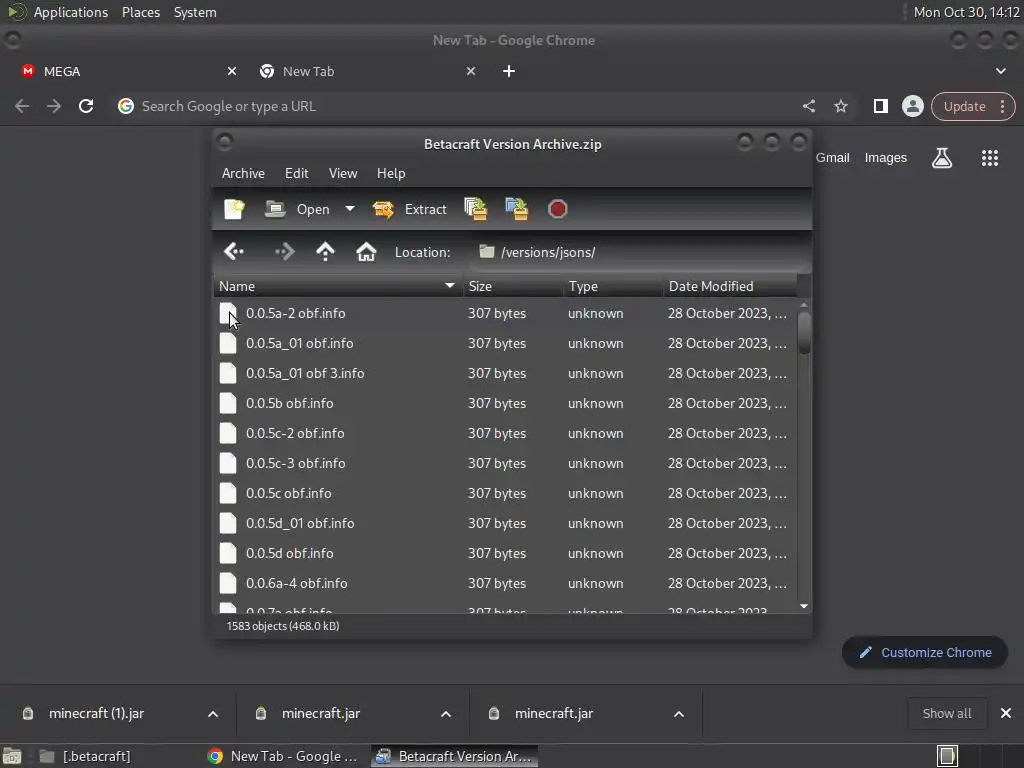The image size is (1024, 768).
Task: Sort files by Name column header
Action: [338, 286]
